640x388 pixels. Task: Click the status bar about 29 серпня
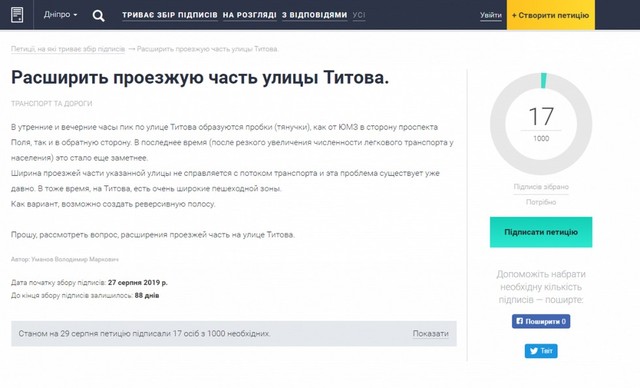tap(233, 333)
